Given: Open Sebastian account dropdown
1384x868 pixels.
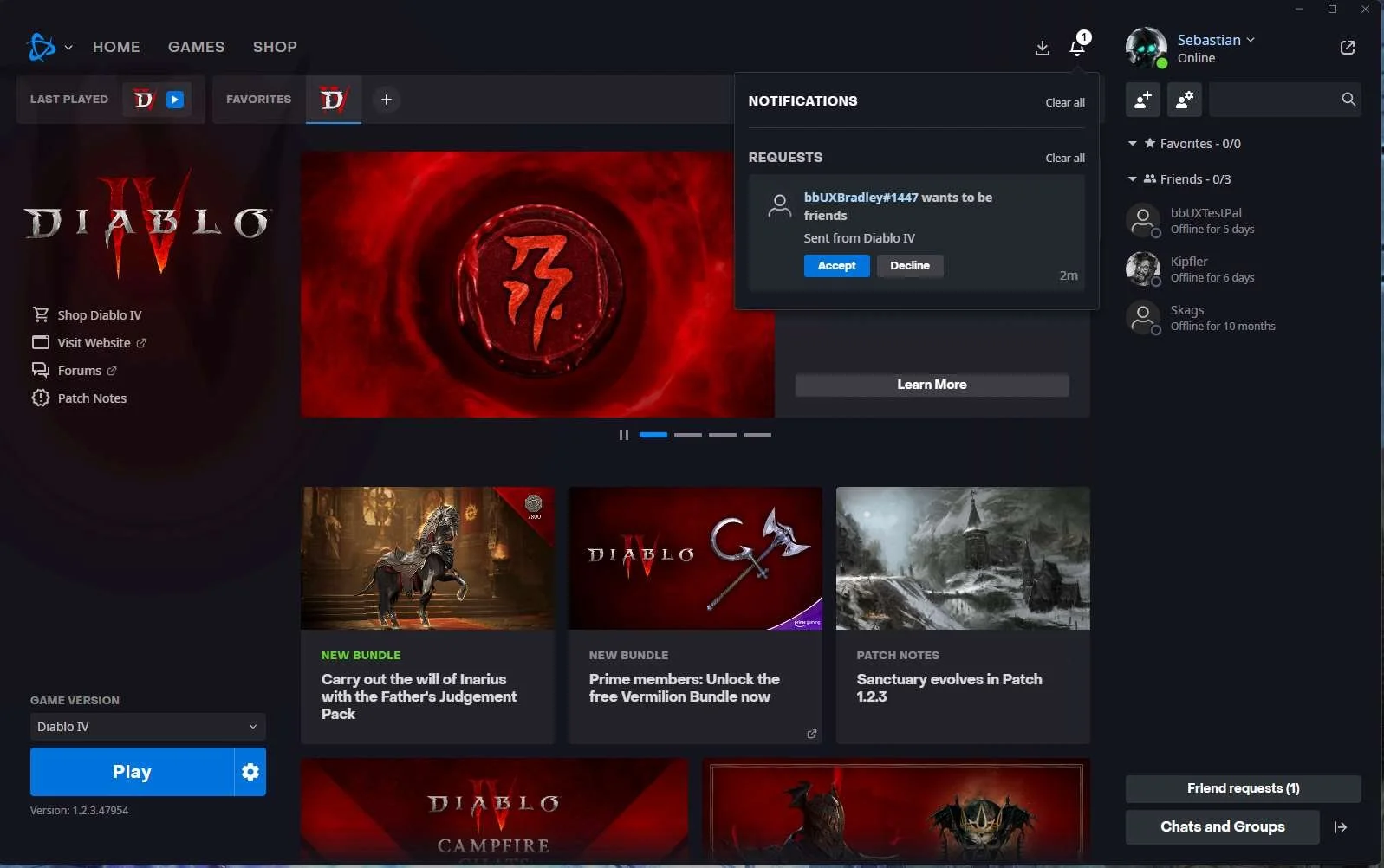Looking at the screenshot, I should pyautogui.click(x=1216, y=40).
